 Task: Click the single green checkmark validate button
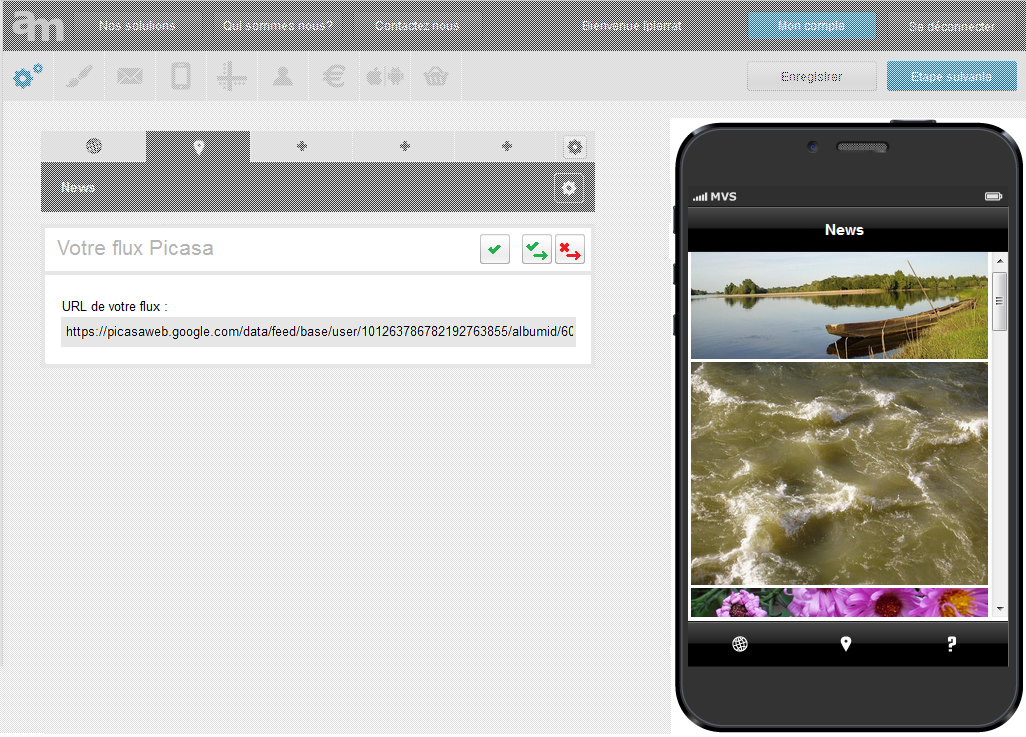[x=495, y=249]
